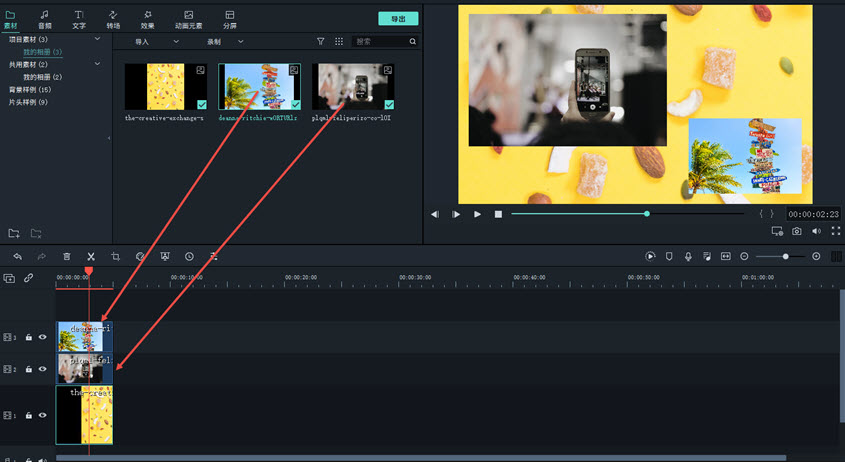Add a marker with shield icon

point(669,257)
